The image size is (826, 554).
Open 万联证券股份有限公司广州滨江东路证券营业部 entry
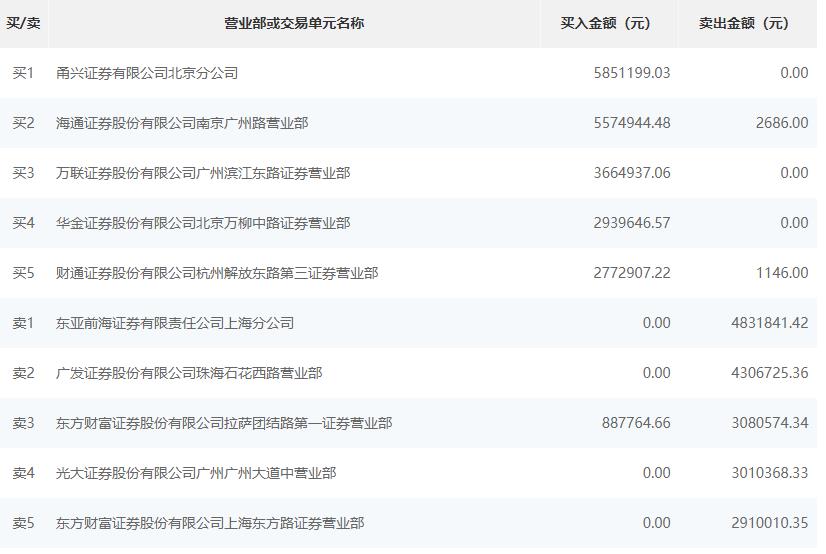click(x=203, y=173)
